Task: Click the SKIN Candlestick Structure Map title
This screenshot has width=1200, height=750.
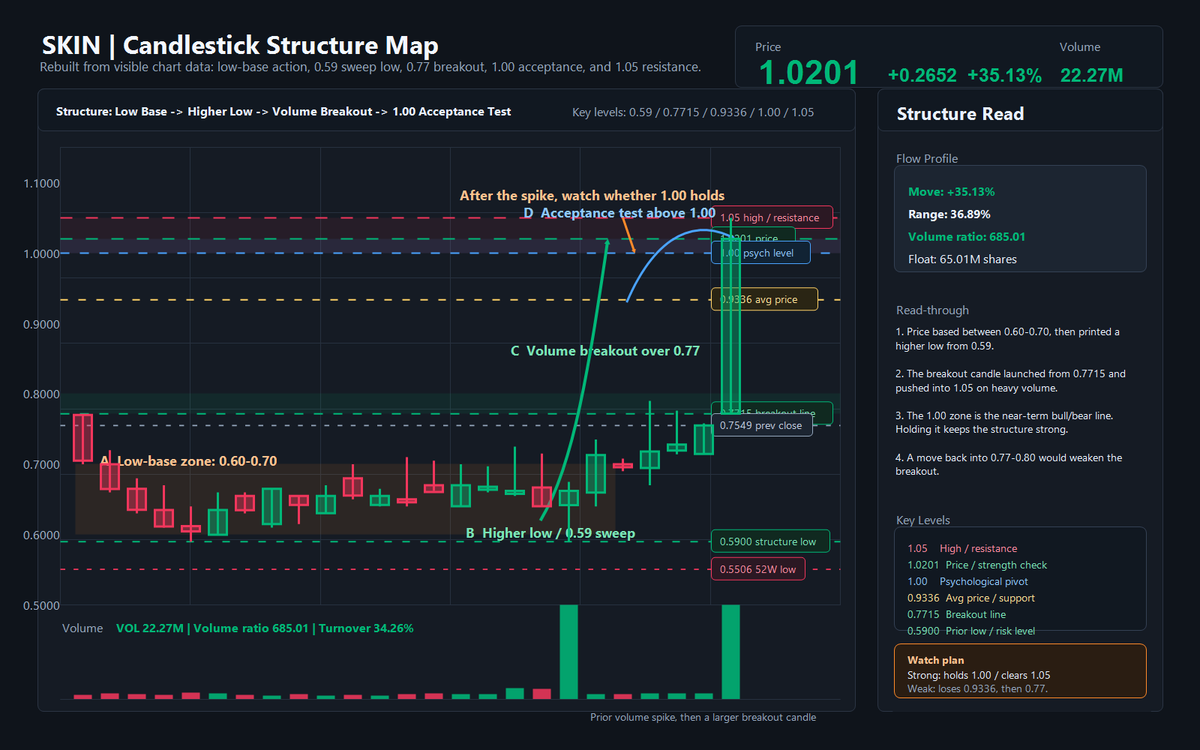Action: (x=240, y=46)
